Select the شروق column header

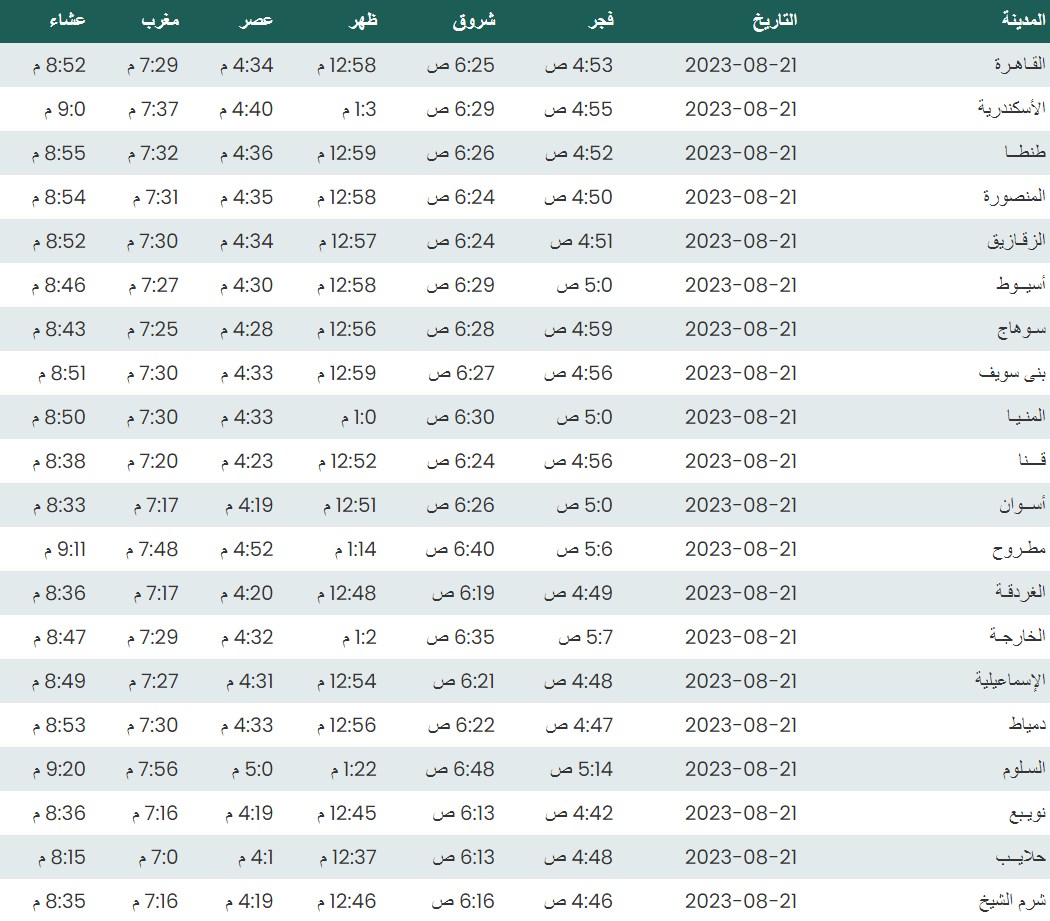(x=474, y=20)
